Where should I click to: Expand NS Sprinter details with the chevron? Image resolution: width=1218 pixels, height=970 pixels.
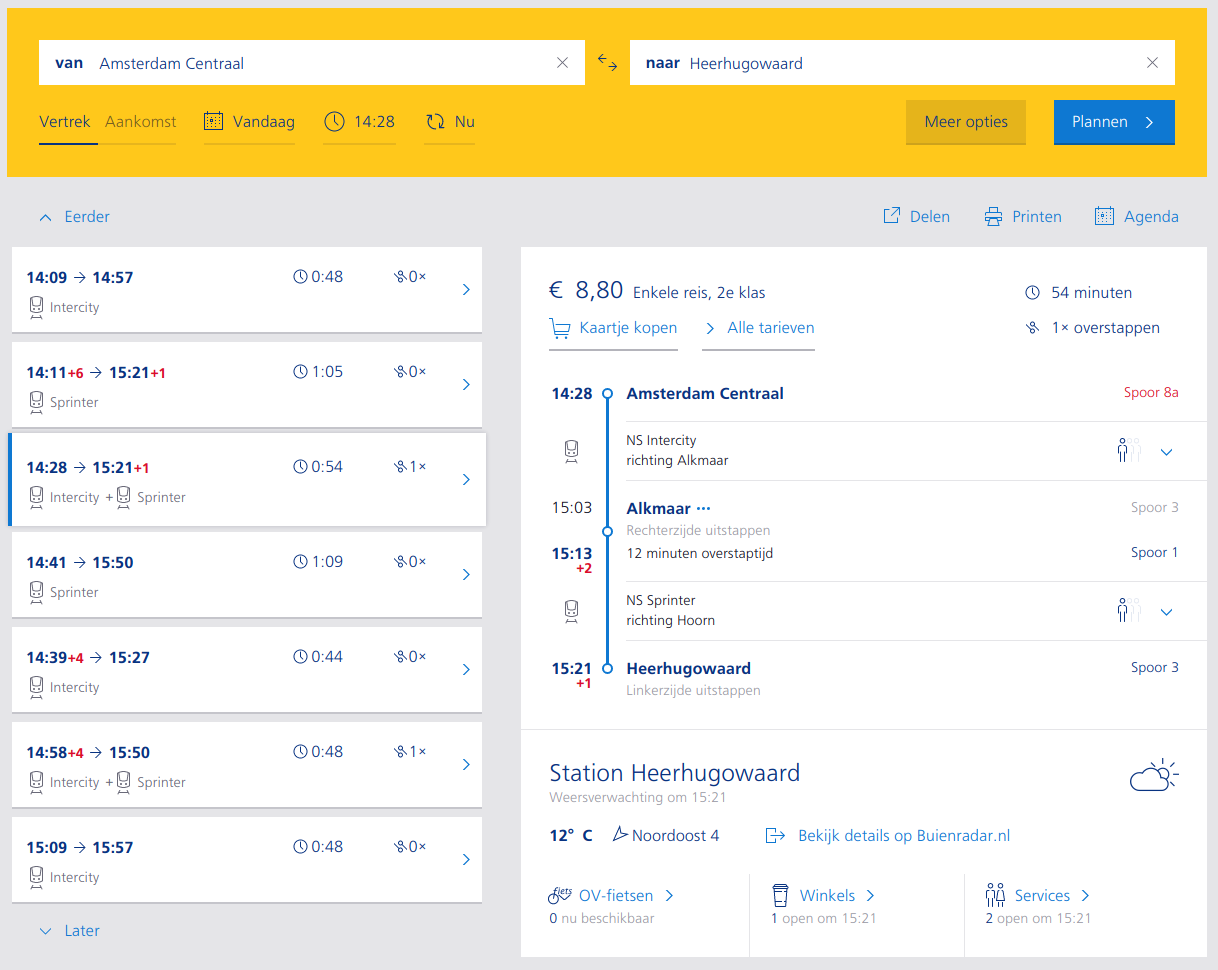pyautogui.click(x=1167, y=611)
